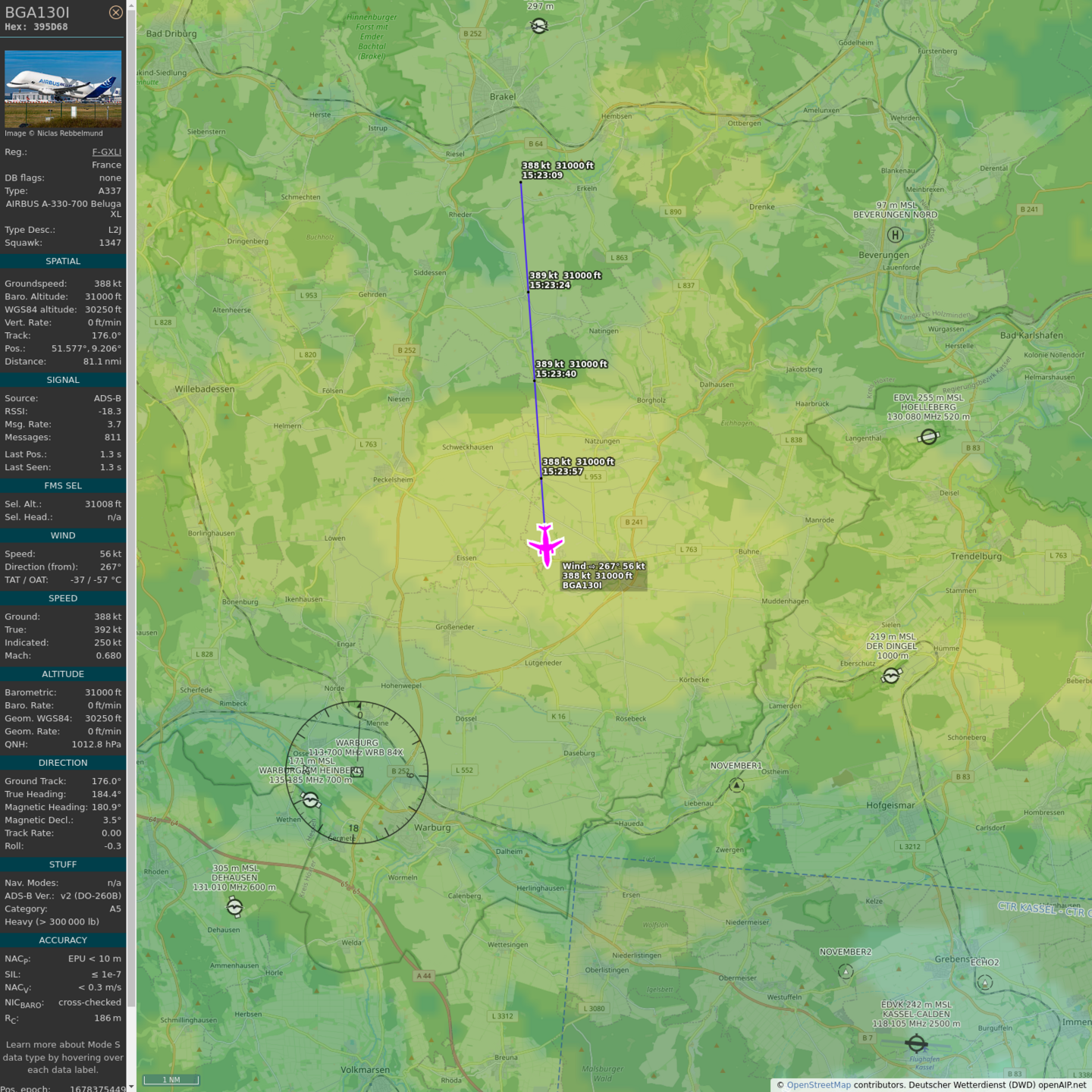This screenshot has width=1092, height=1092.
Task: Click the Warburg VOR station symbol
Action: 357,772
